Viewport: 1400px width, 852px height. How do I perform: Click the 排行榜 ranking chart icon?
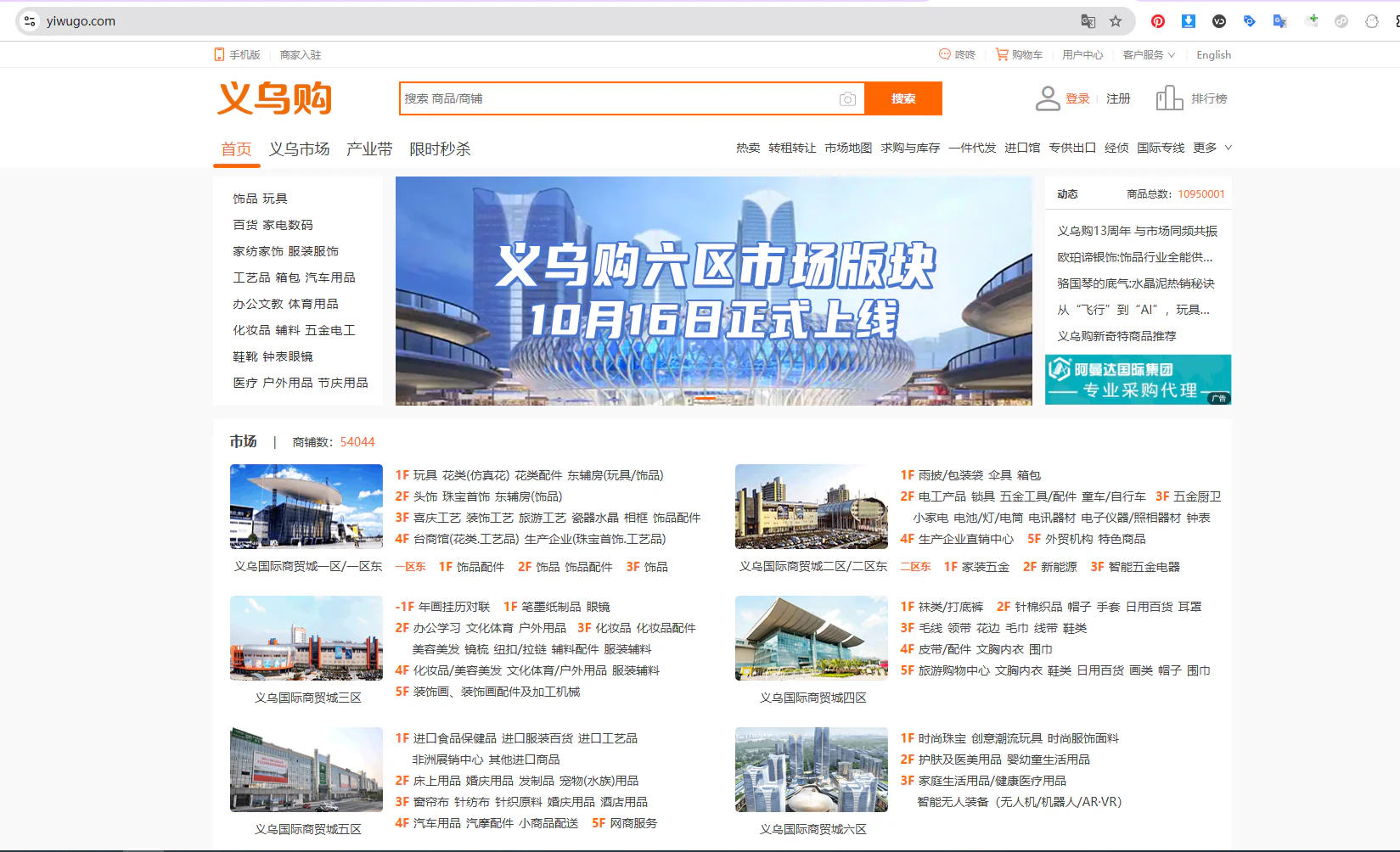tap(1169, 98)
